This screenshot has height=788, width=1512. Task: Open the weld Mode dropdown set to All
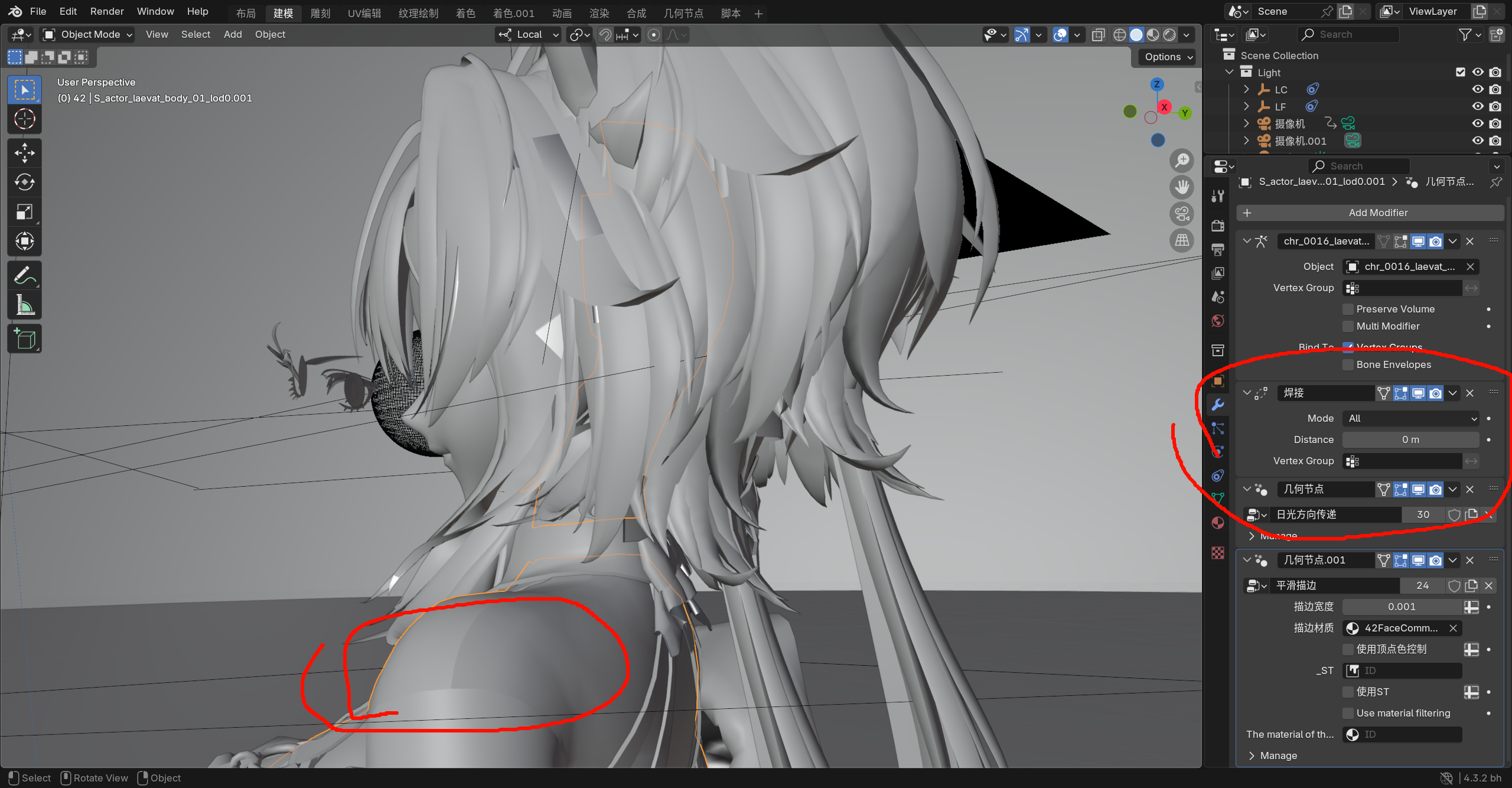pos(1410,418)
